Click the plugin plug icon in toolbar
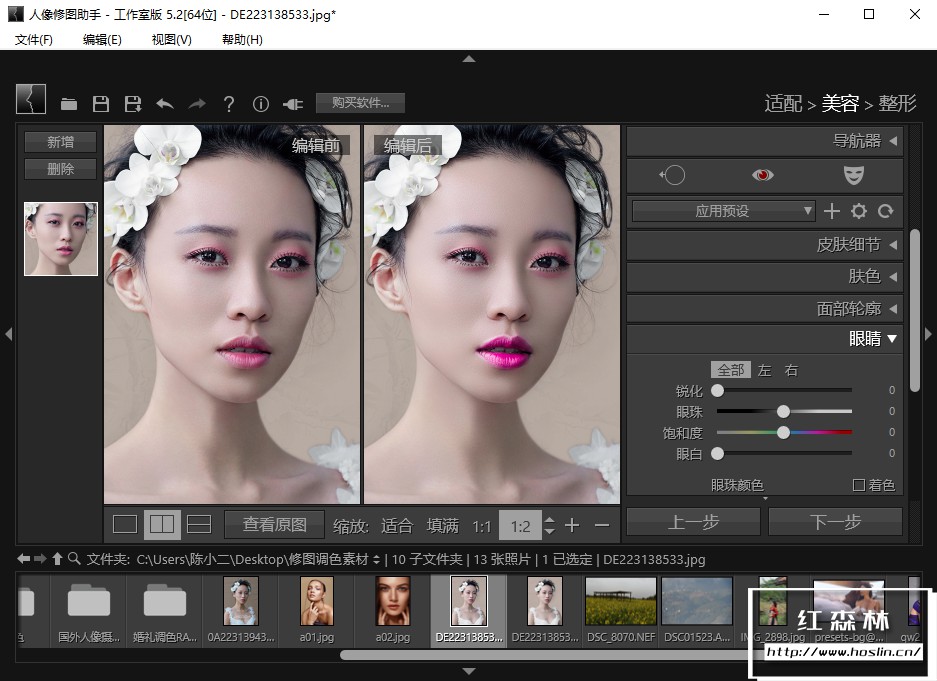937x681 pixels. [x=292, y=104]
